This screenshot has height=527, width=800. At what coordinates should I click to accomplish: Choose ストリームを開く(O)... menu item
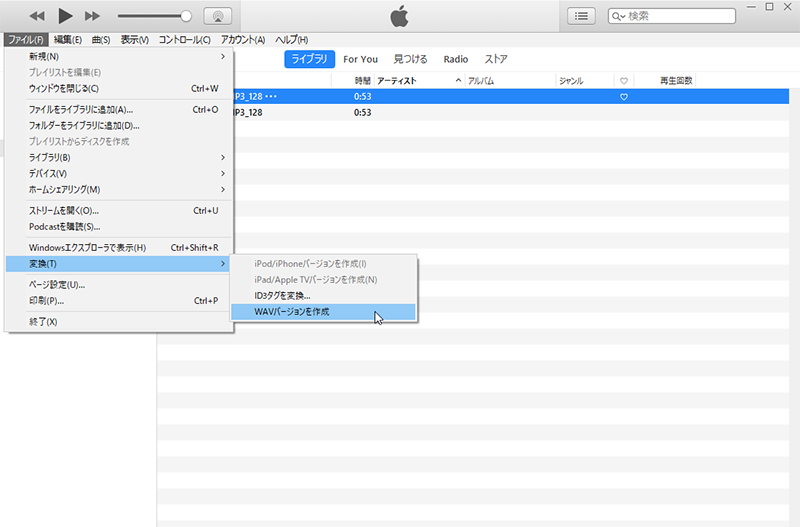(119, 211)
